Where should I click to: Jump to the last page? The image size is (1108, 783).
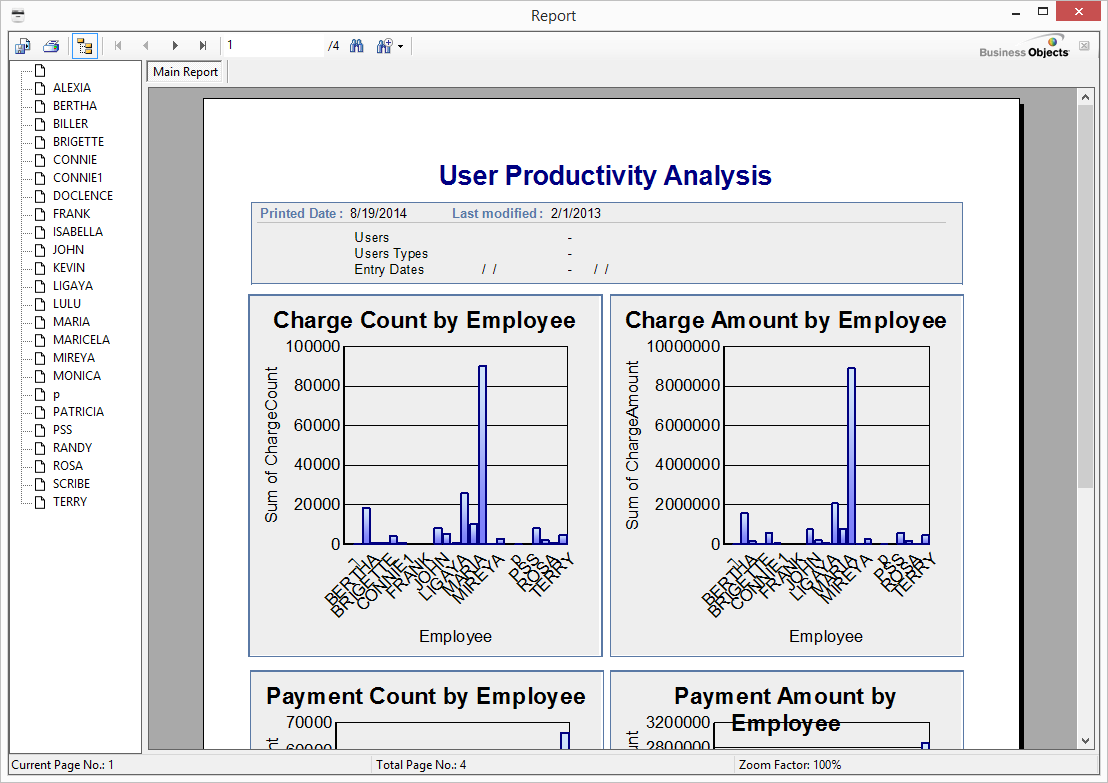click(x=203, y=46)
